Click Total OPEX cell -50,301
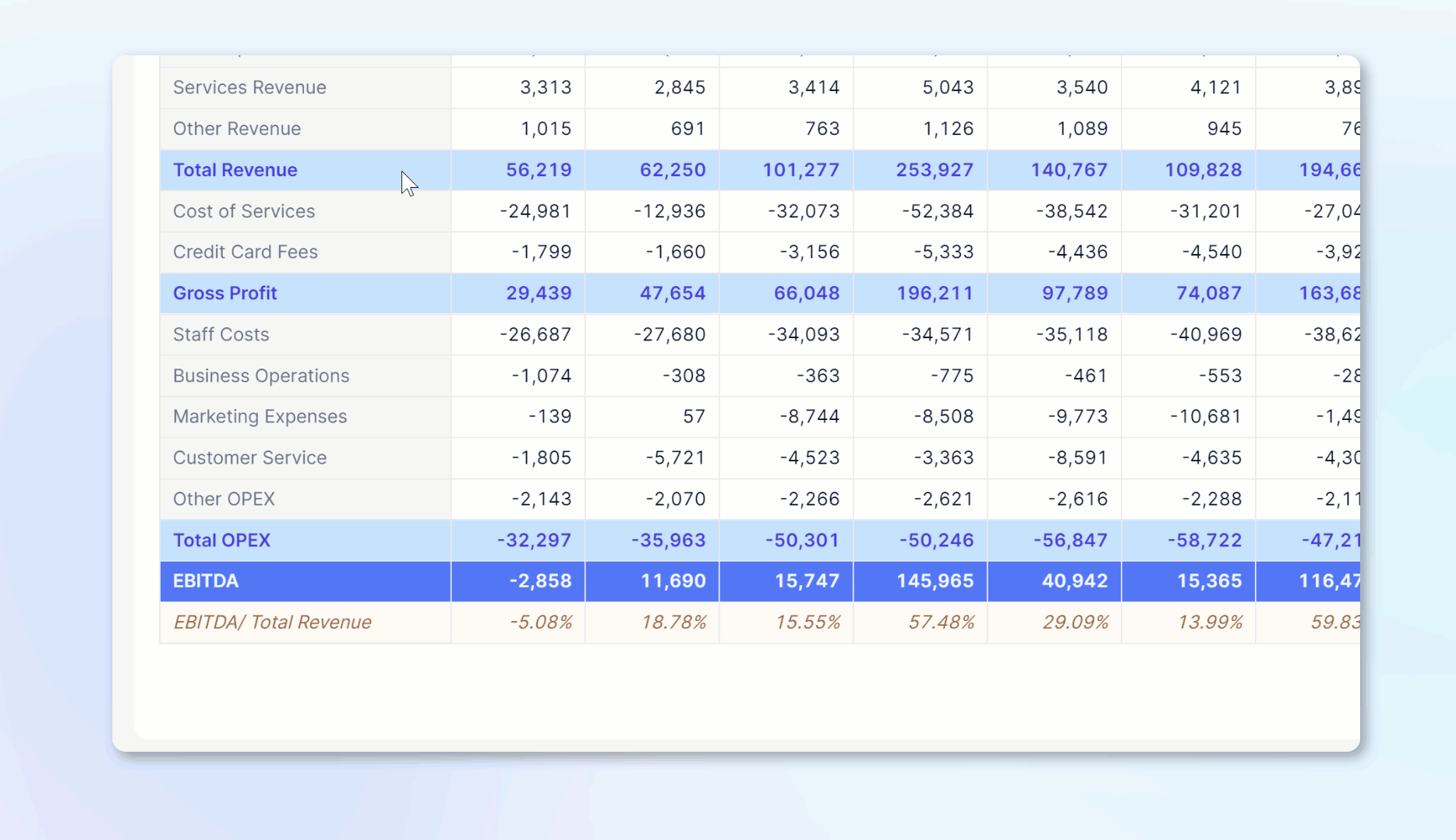The image size is (1456, 840). [x=786, y=540]
